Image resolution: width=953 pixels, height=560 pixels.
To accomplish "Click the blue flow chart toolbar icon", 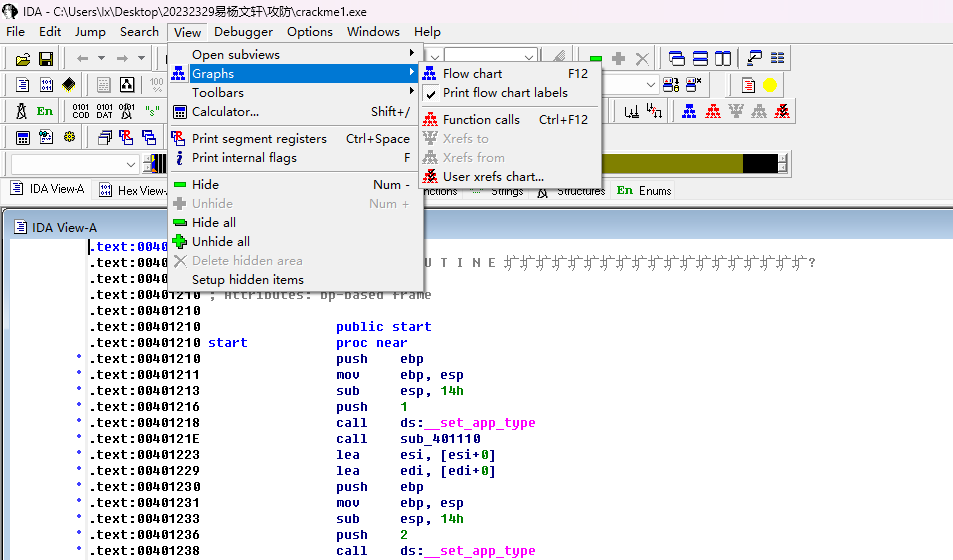I will [x=689, y=111].
